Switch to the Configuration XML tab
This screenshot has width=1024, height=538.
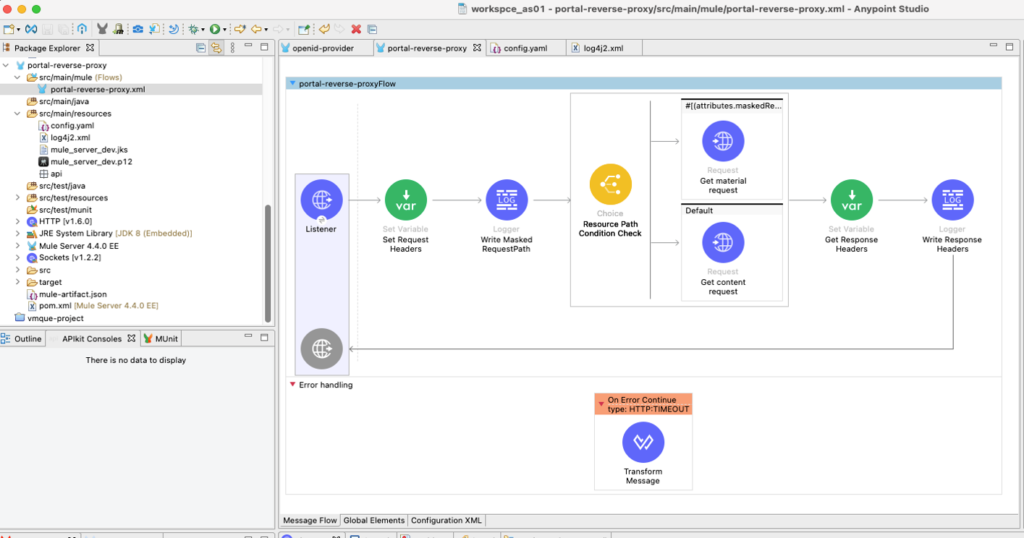[x=448, y=520]
